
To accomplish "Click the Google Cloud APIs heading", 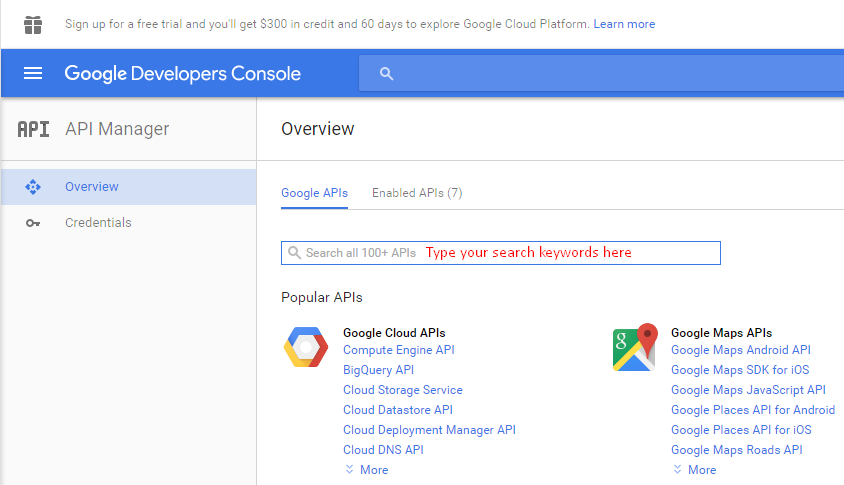I will tap(394, 333).
